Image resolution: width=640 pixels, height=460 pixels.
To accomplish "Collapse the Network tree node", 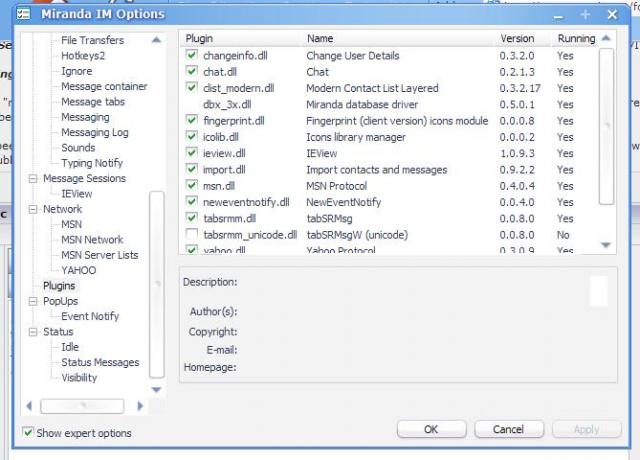I will point(33,209).
